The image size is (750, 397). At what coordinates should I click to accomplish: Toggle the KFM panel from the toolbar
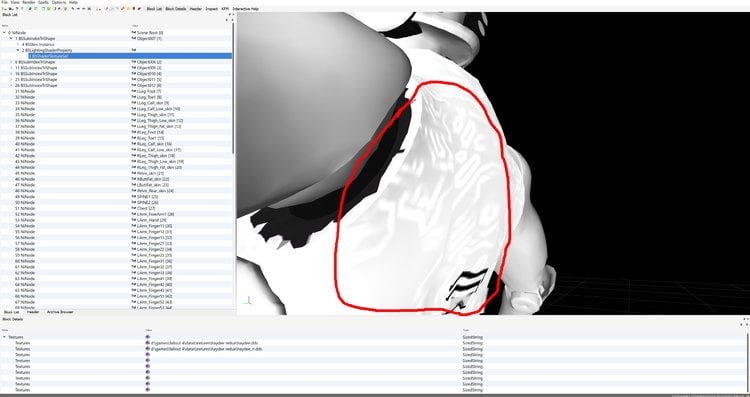coord(225,9)
